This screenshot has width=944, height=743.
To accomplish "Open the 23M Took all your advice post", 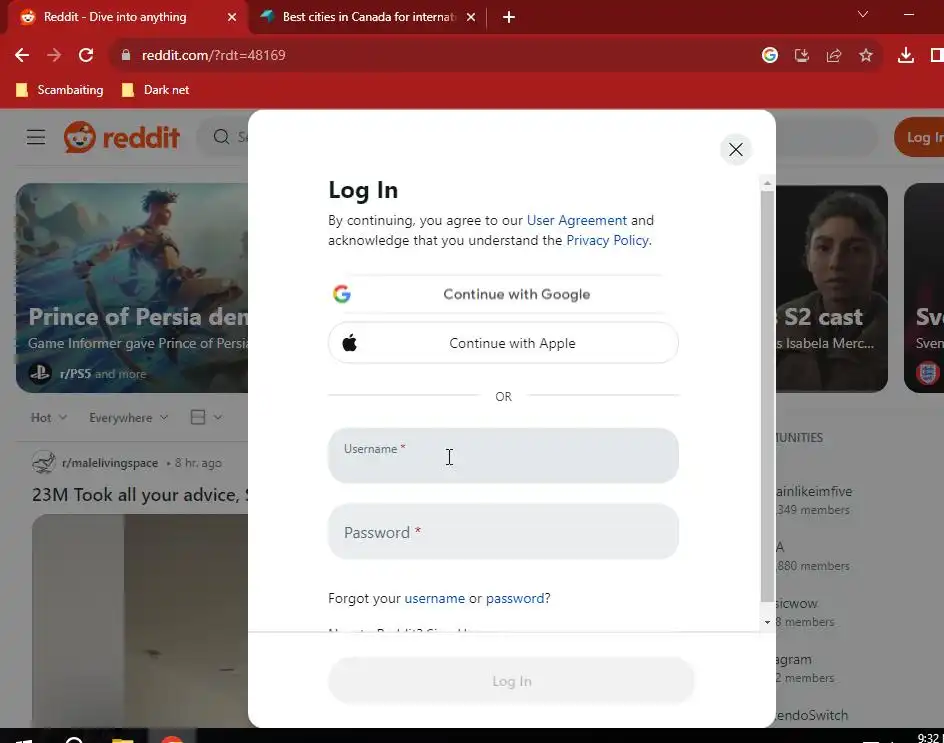I will click(x=140, y=495).
